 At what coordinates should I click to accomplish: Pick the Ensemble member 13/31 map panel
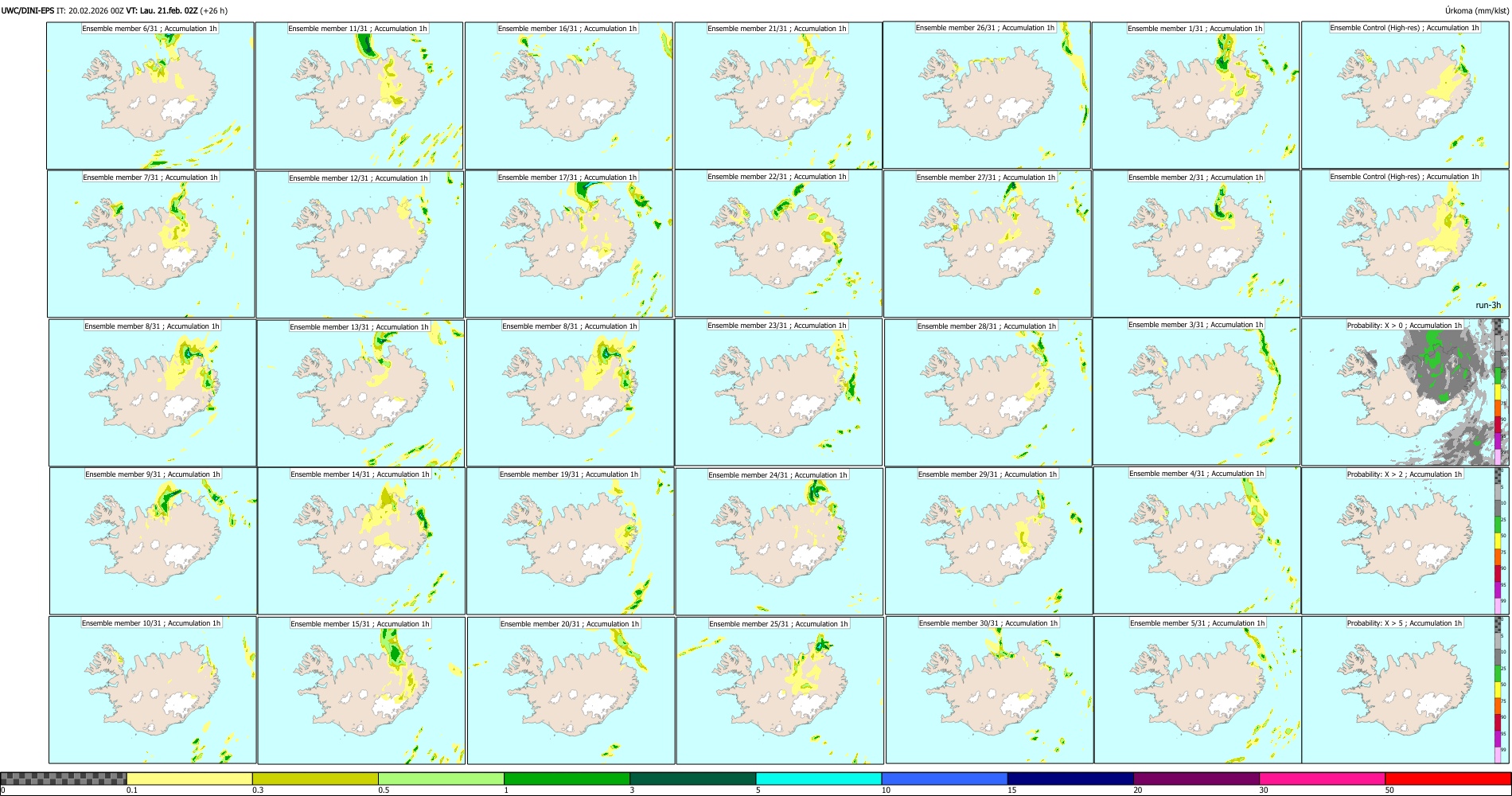coord(360,393)
